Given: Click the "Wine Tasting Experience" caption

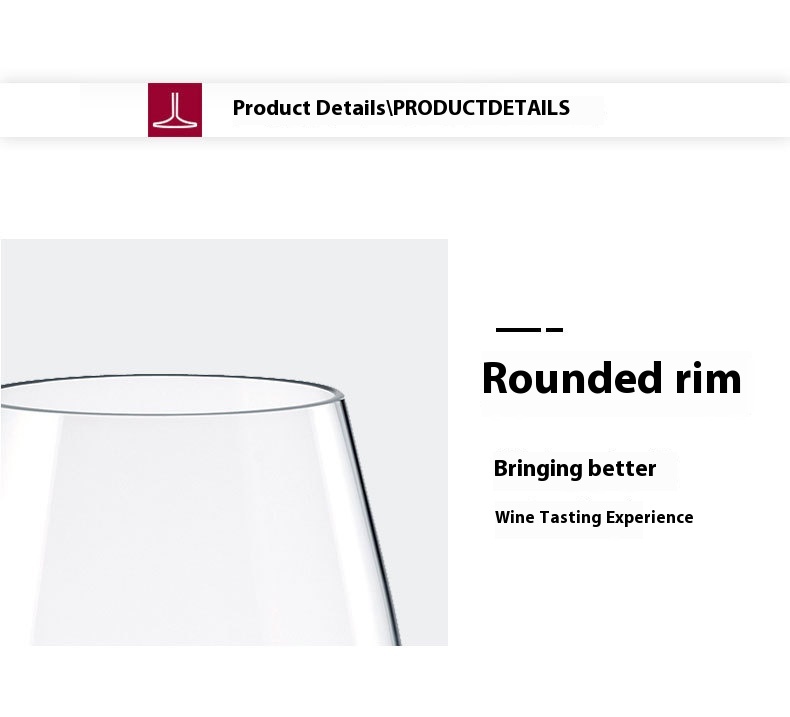Looking at the screenshot, I should (594, 518).
